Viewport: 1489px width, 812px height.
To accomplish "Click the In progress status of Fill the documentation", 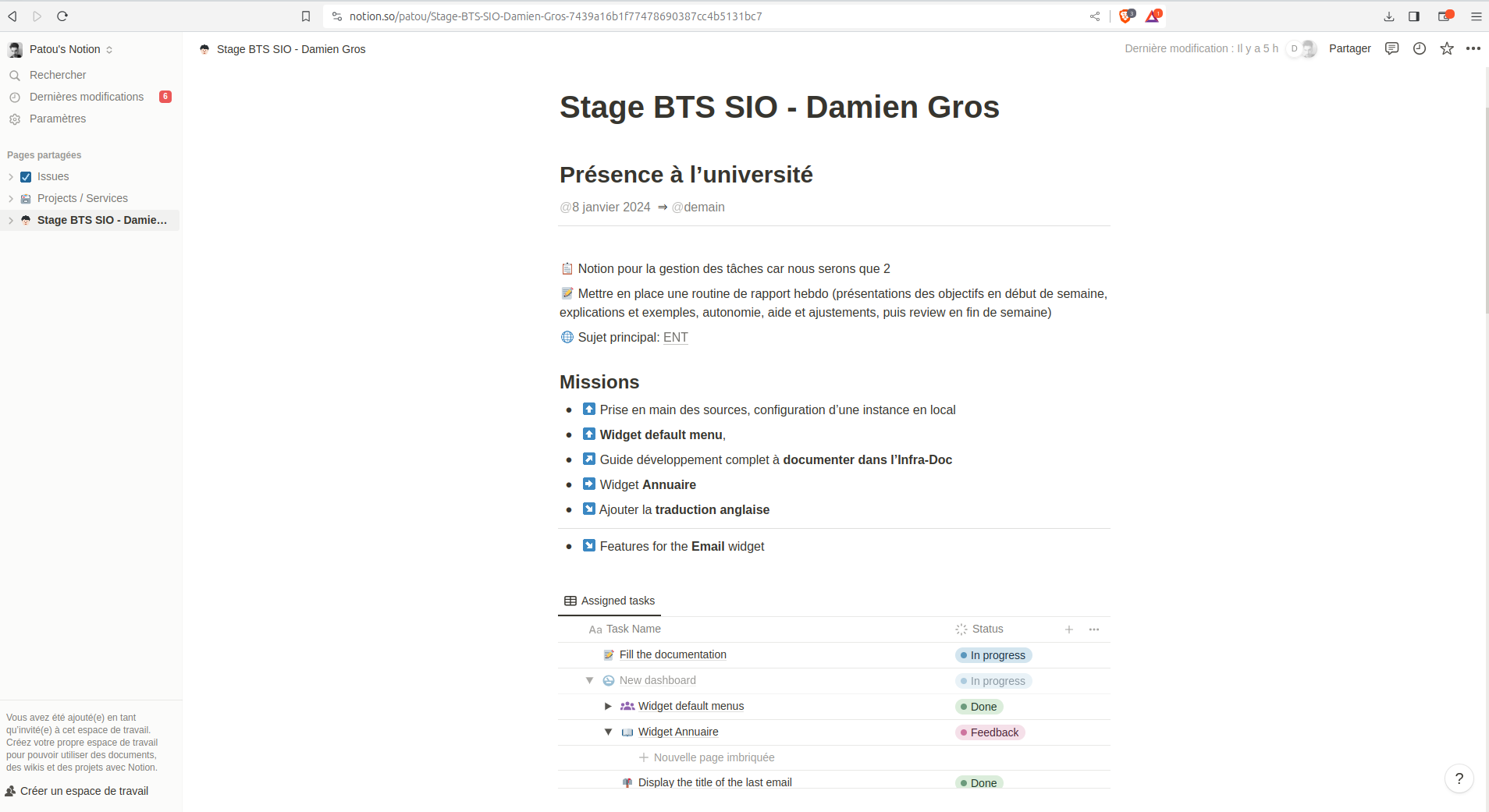I will click(993, 656).
